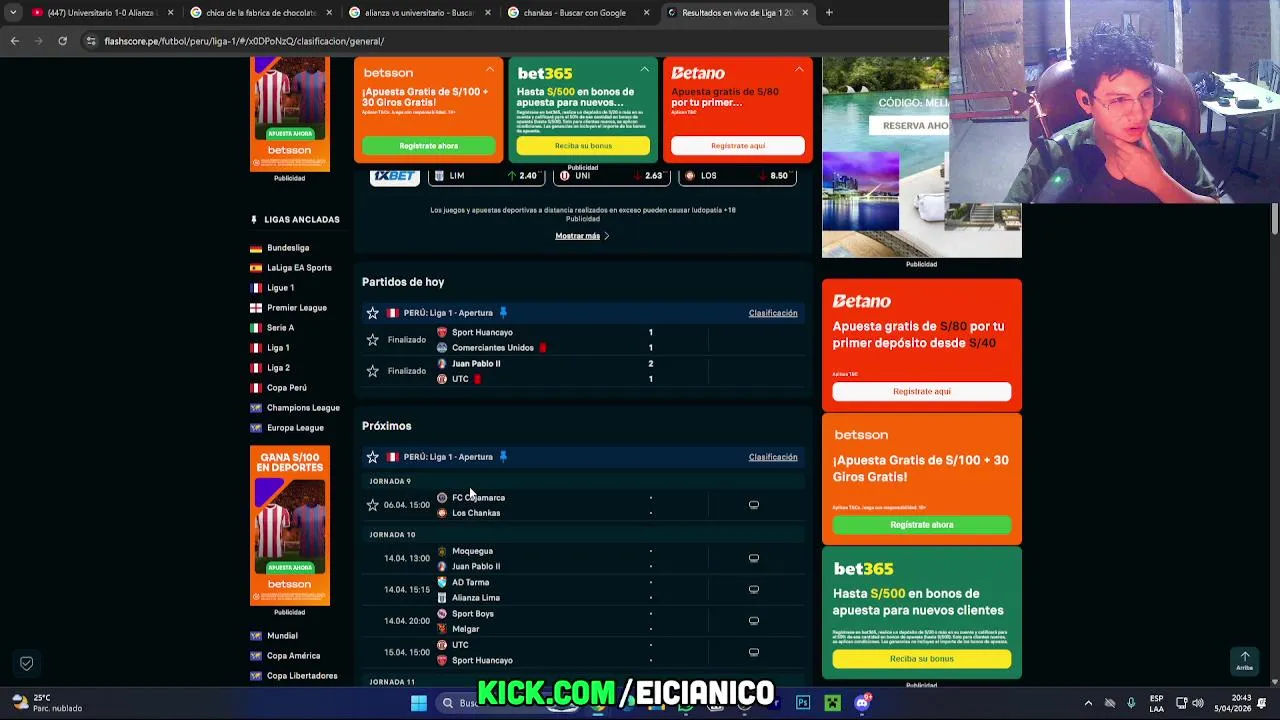Select LIM odds 2.40
The height and width of the screenshot is (720, 1280).
[487, 176]
